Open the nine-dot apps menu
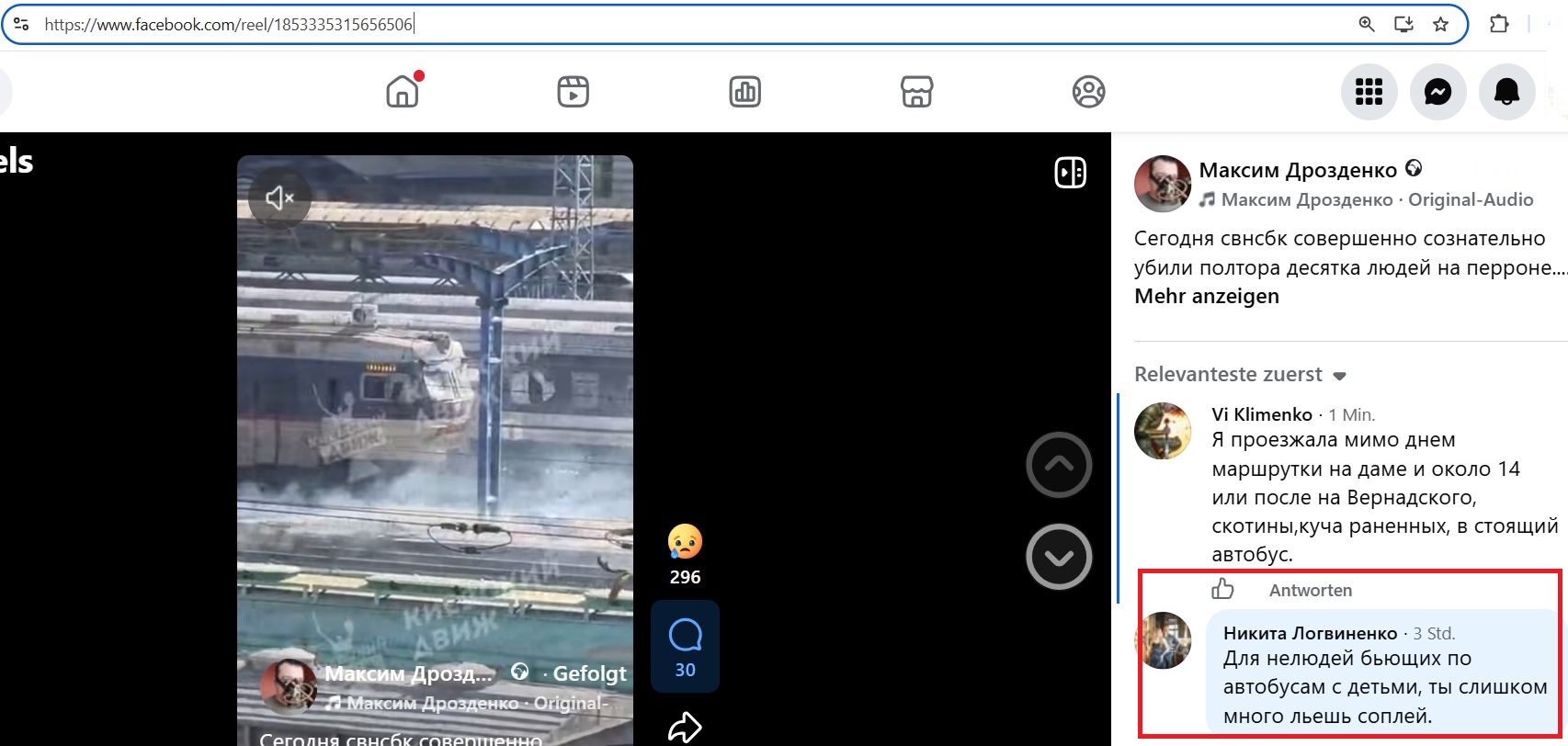Viewport: 1568px width, 746px height. pyautogui.click(x=1369, y=92)
